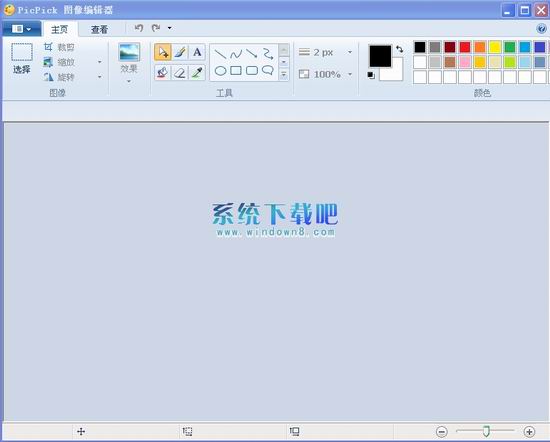Select the straight line shape

220,54
